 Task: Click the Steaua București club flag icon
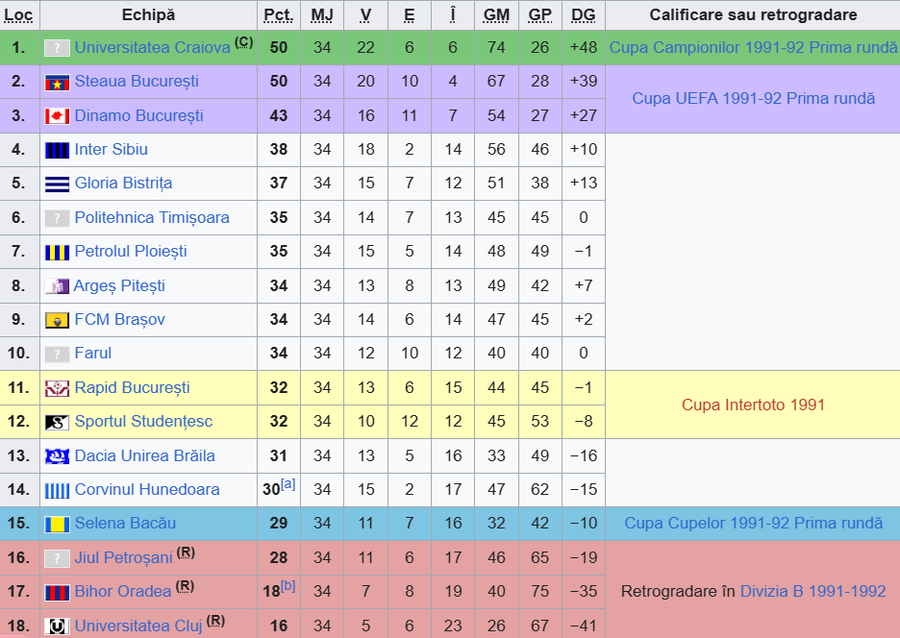[x=57, y=82]
